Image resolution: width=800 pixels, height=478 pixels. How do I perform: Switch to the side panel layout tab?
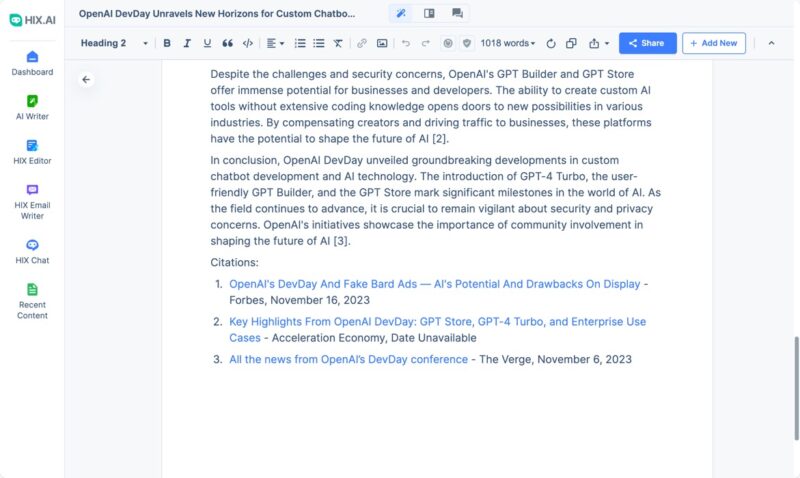tap(429, 13)
